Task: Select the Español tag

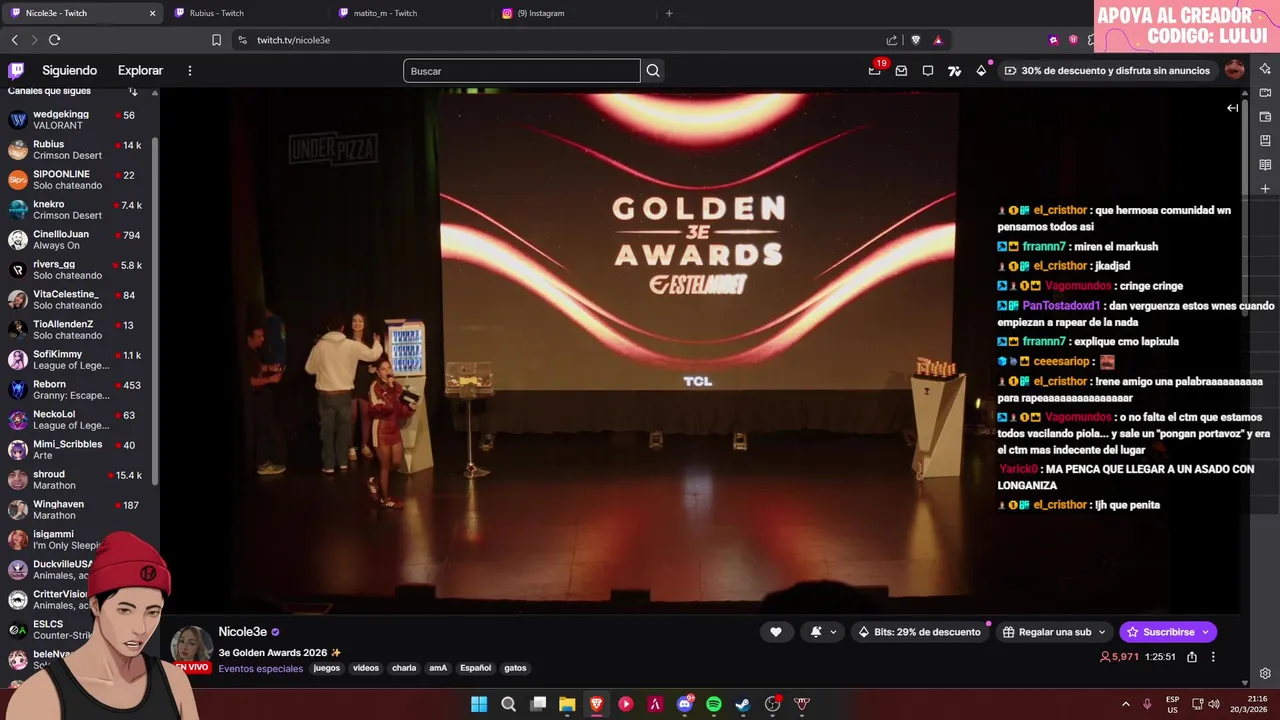Action: (475, 668)
